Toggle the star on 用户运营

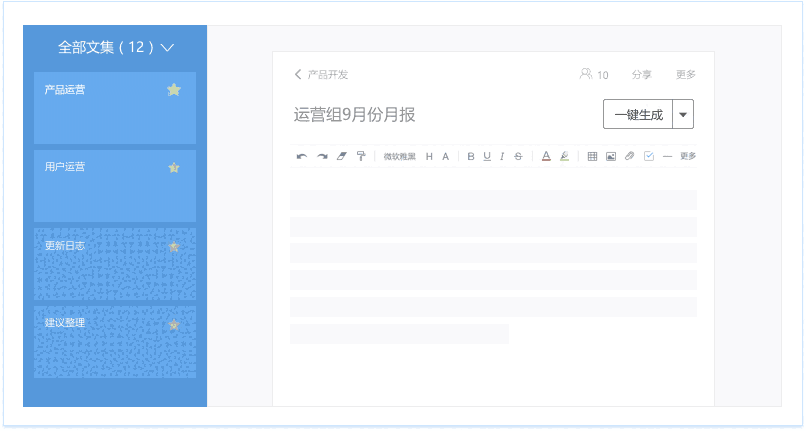click(x=174, y=168)
